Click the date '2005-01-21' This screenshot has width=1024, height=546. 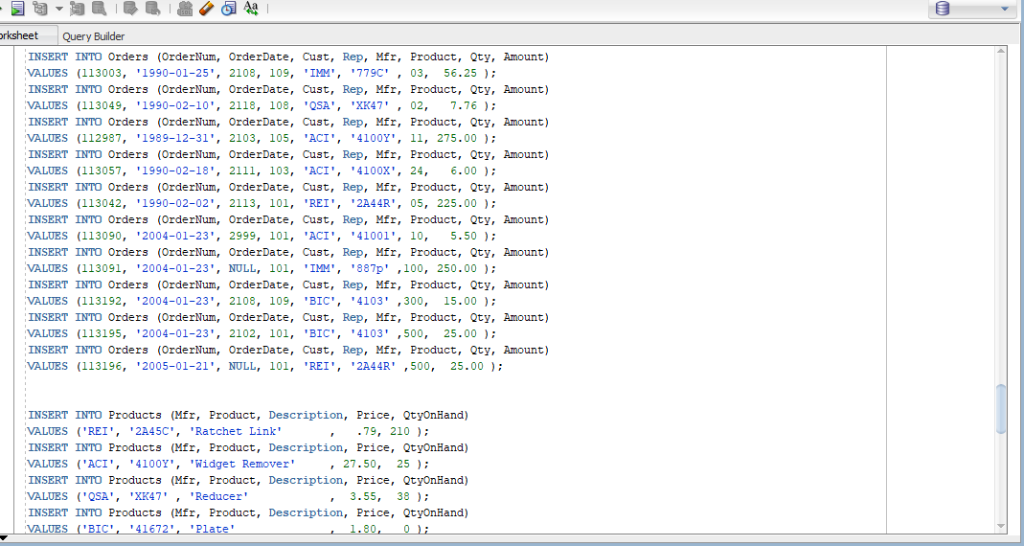[x=176, y=367]
